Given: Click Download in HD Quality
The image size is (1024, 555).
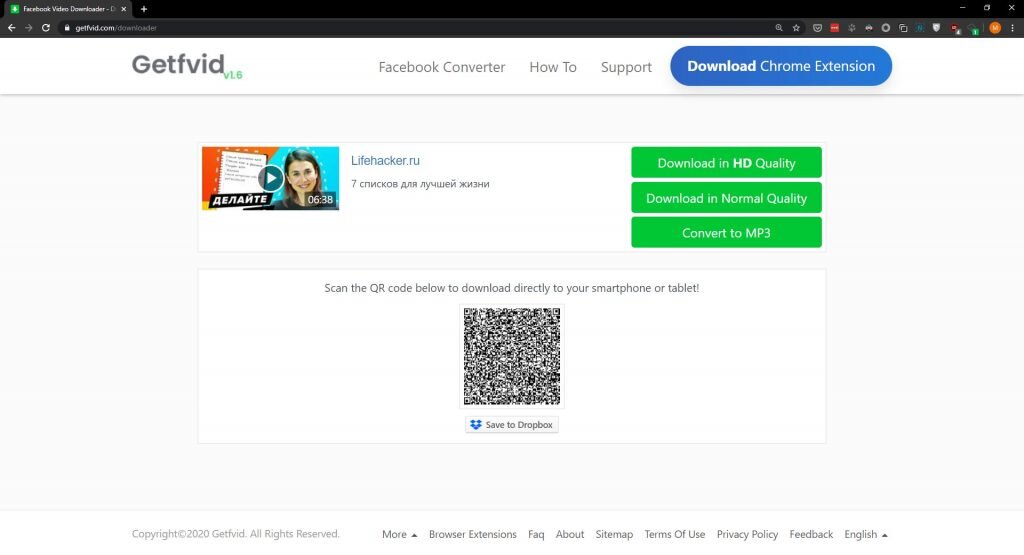Looking at the screenshot, I should tap(726, 163).
